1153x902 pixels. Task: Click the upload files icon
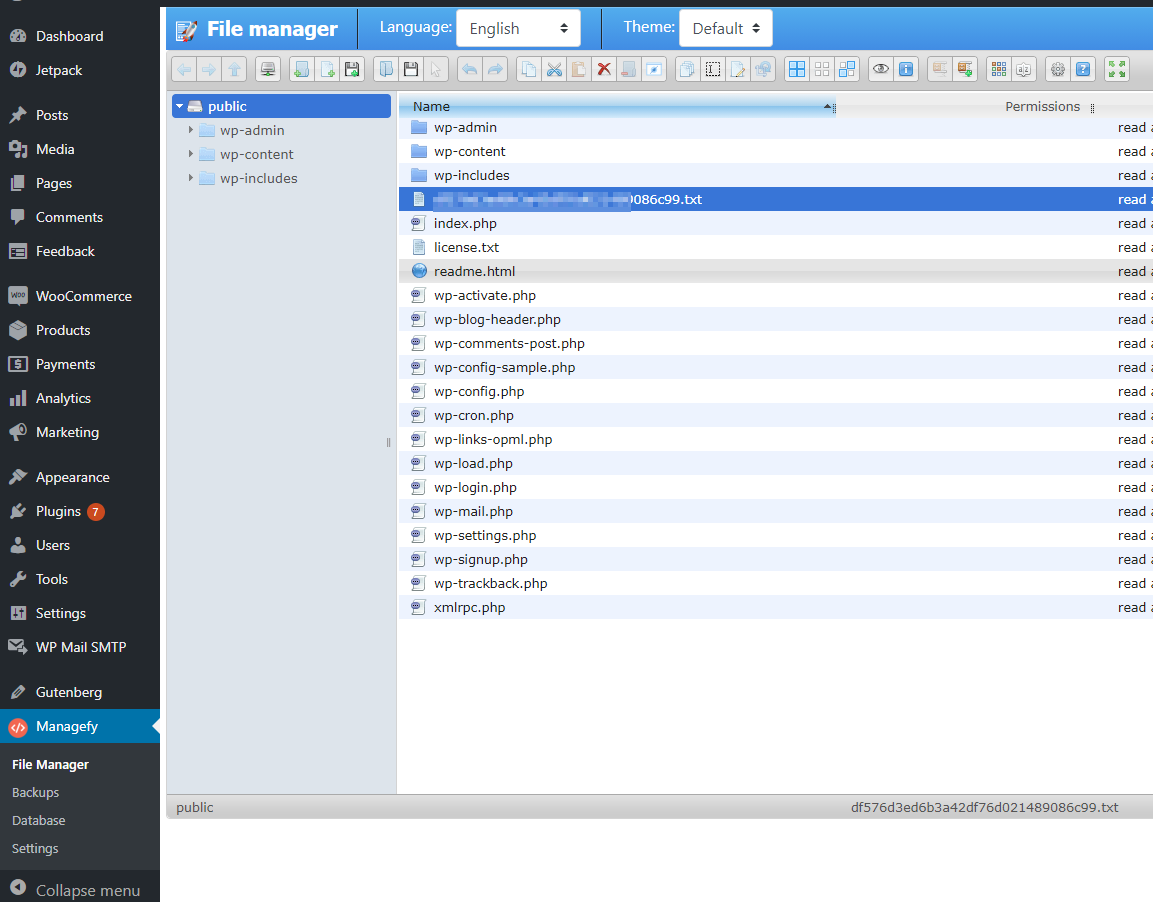[351, 70]
